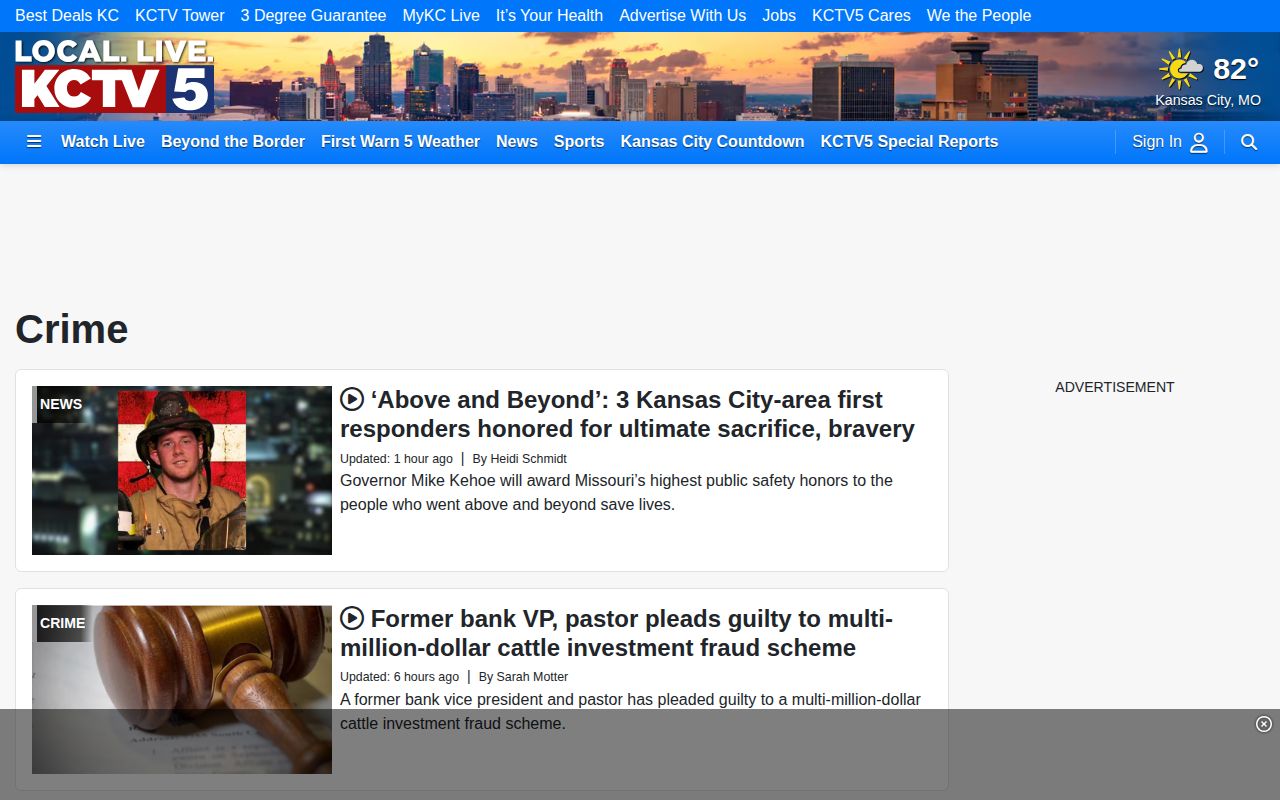Open It's Your Health link
This screenshot has width=1280, height=800.
pos(549,16)
